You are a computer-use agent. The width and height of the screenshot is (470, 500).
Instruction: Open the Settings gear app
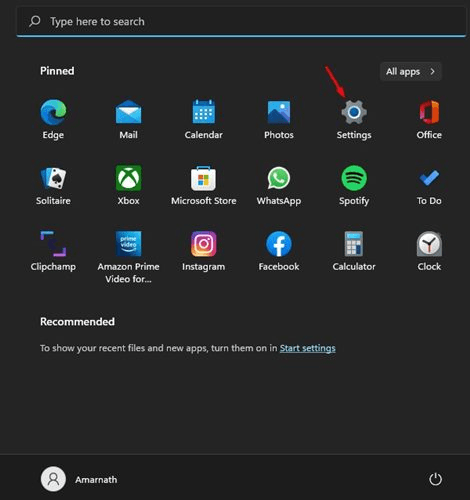click(354, 119)
